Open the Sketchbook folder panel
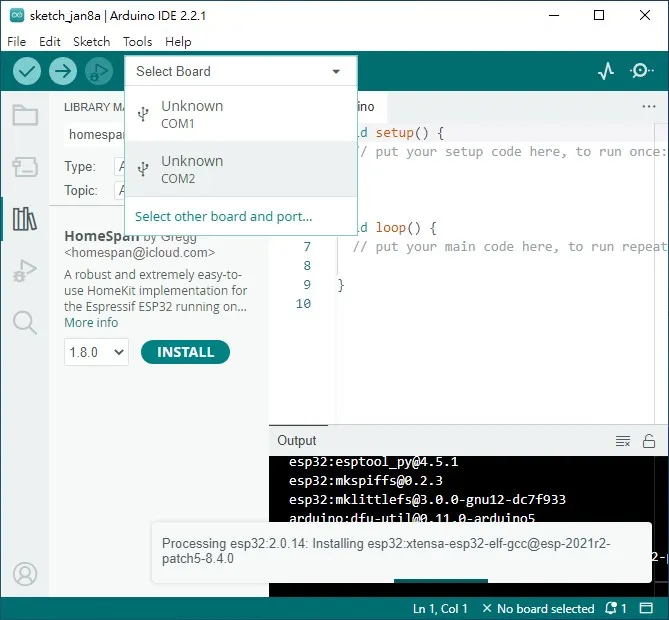This screenshot has height=620, width=669. point(25,115)
